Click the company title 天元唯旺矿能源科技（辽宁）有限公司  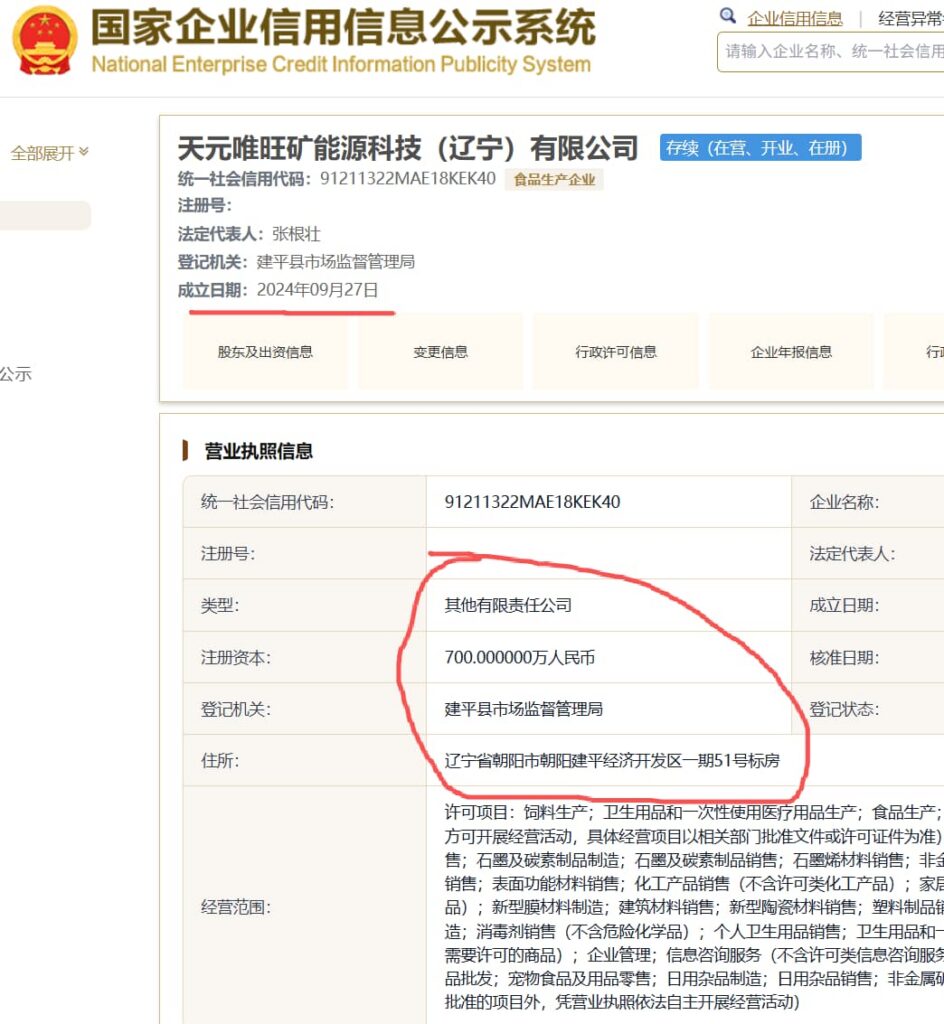click(408, 148)
